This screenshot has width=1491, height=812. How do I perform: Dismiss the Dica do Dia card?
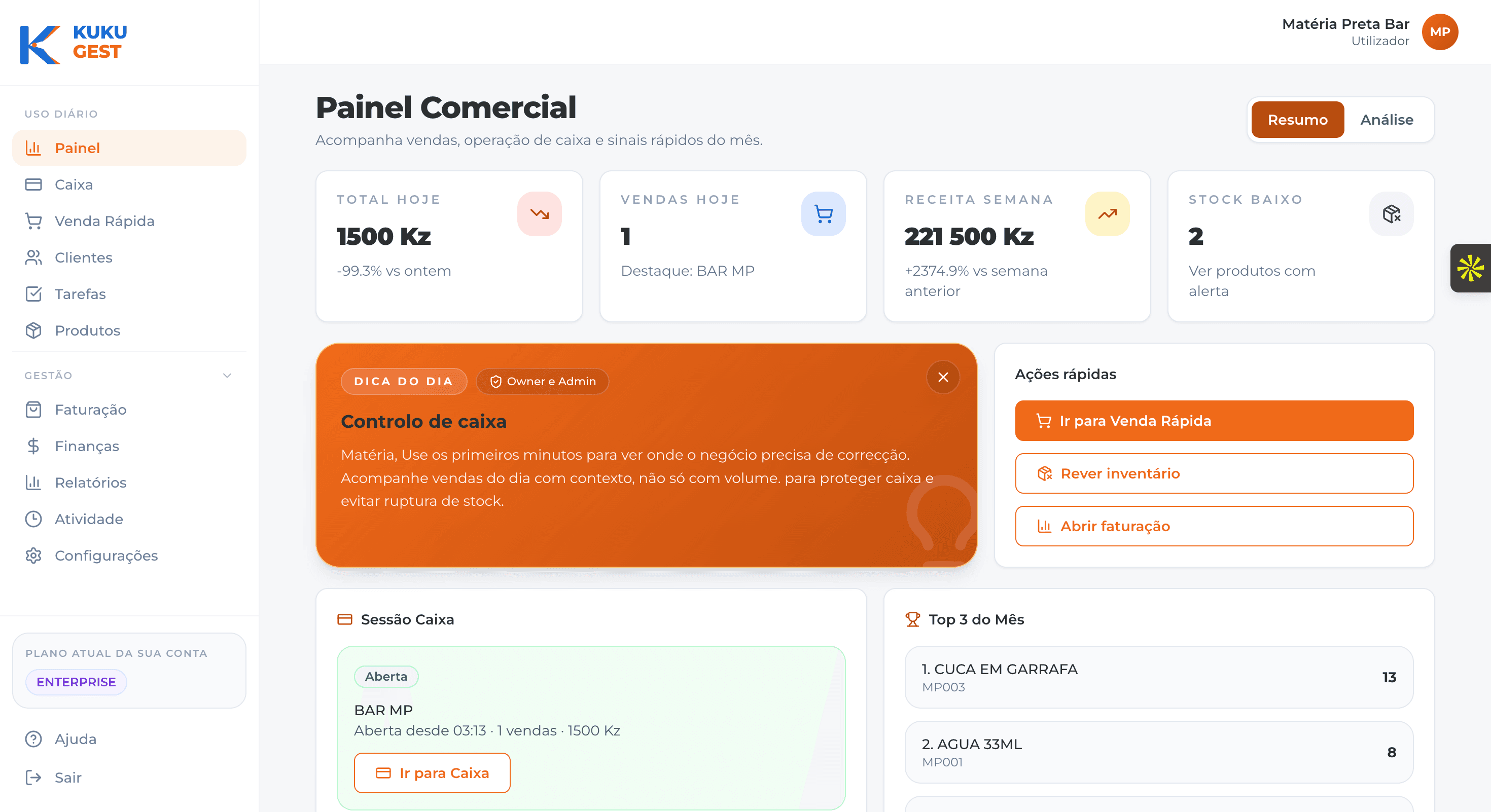pyautogui.click(x=943, y=377)
